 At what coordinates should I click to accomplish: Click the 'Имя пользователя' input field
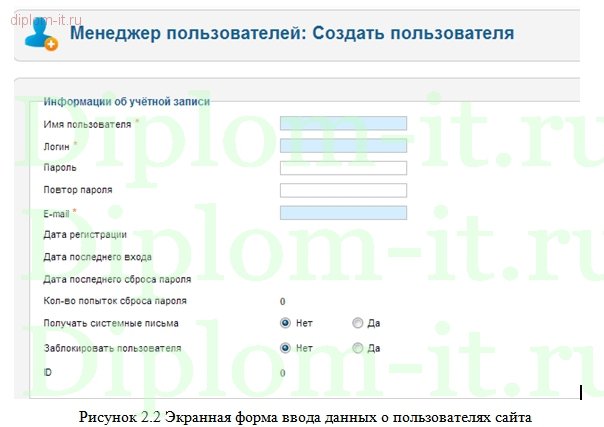coord(343,123)
